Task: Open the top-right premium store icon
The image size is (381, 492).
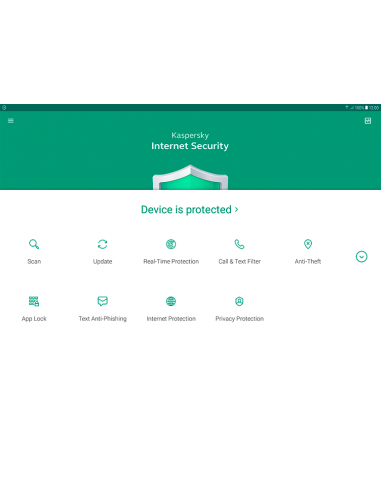Action: 368,121
